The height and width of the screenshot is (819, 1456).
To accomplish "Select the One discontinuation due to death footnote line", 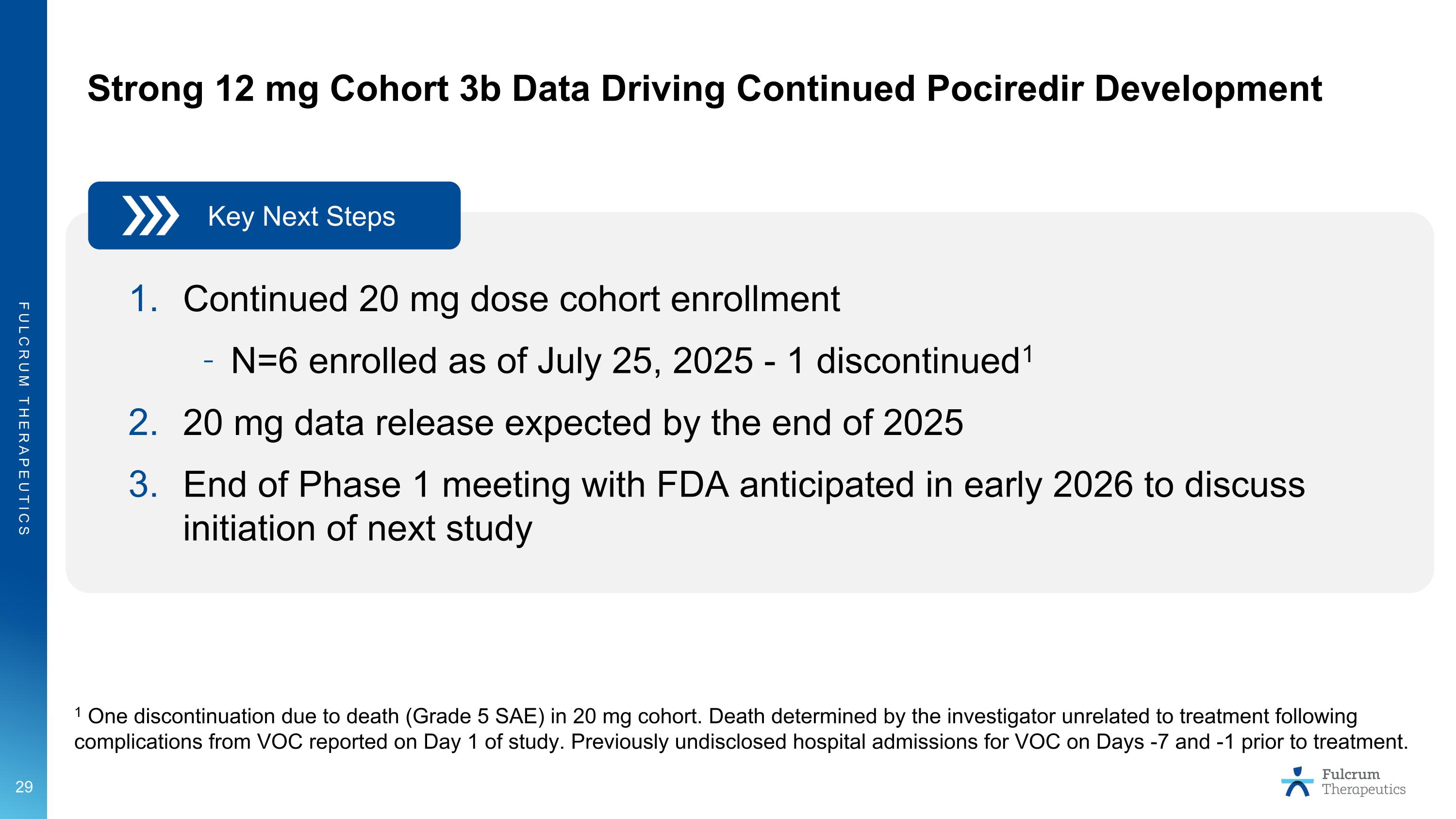I will (722, 716).
